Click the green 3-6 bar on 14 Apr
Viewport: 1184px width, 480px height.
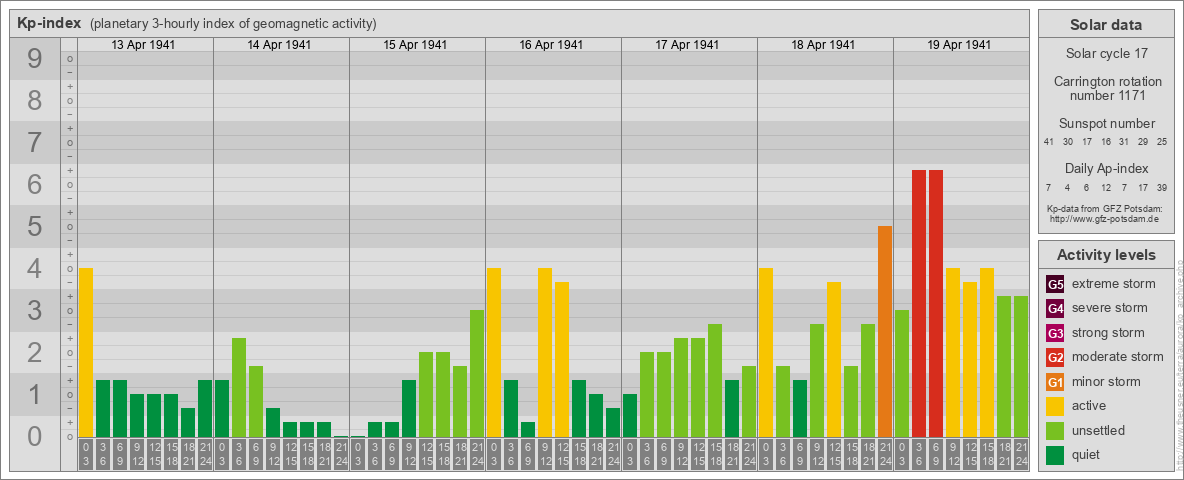pos(239,387)
